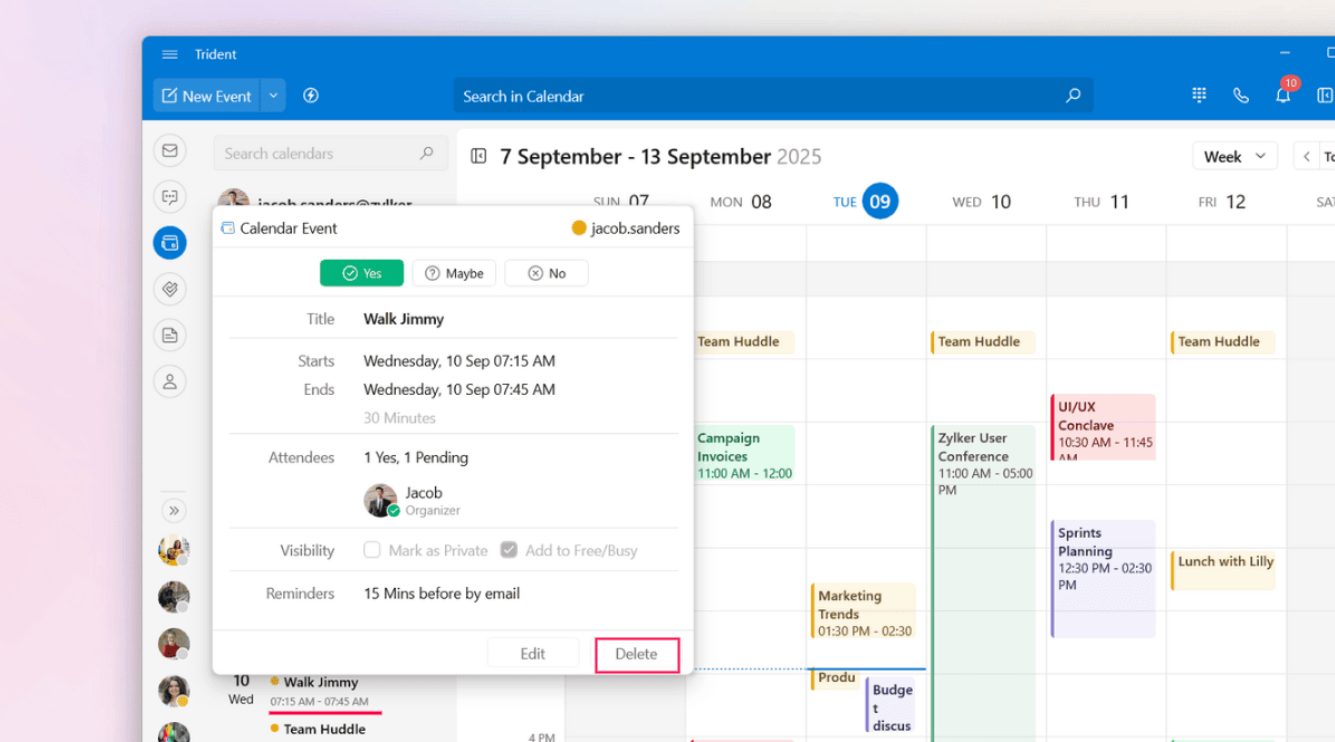Click the New Event button
The width and height of the screenshot is (1335, 742).
(206, 96)
